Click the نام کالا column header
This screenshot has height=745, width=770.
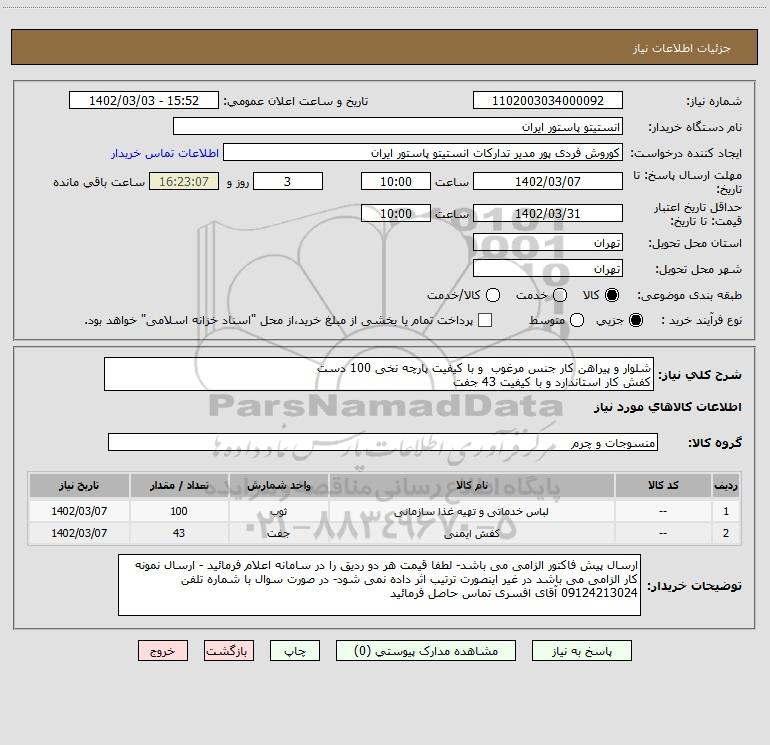click(471, 485)
